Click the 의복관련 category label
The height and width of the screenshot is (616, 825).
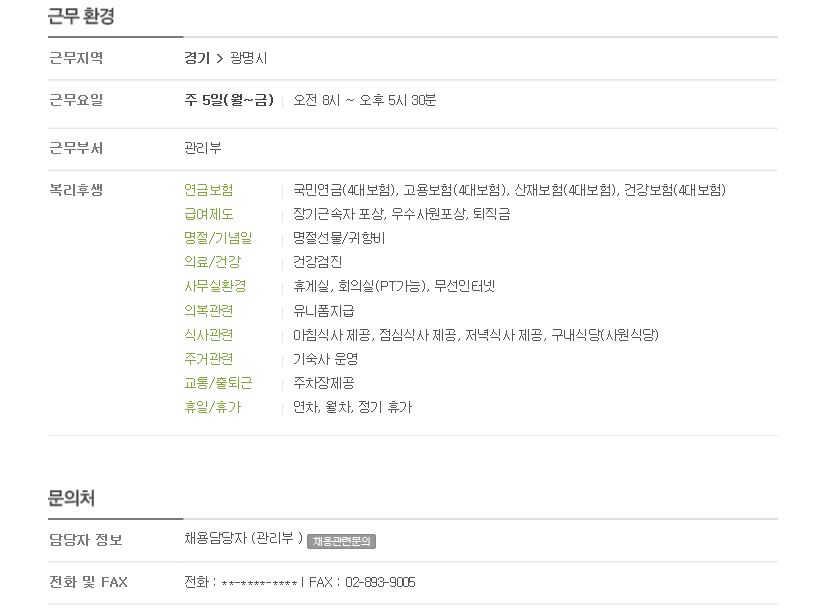pos(208,311)
